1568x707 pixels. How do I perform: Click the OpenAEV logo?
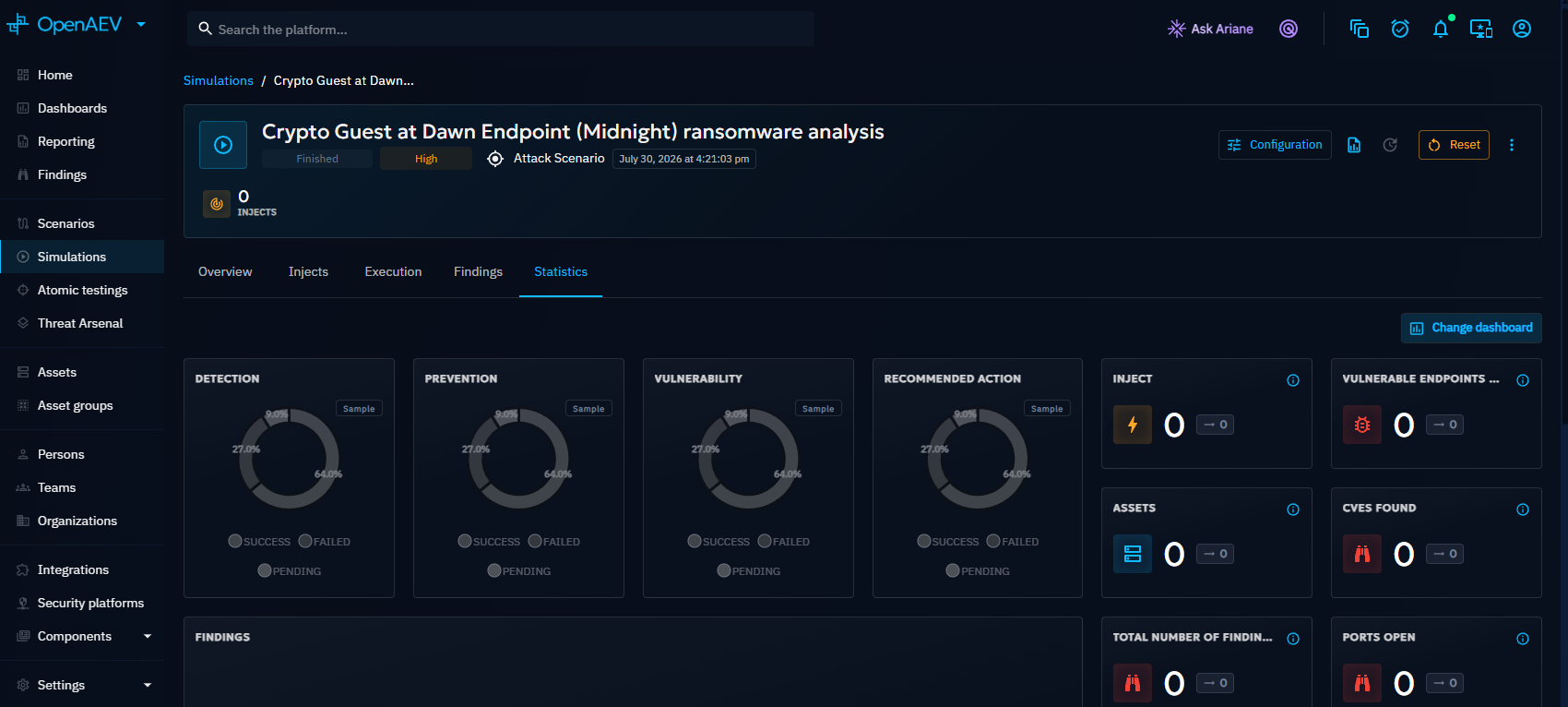[65, 25]
